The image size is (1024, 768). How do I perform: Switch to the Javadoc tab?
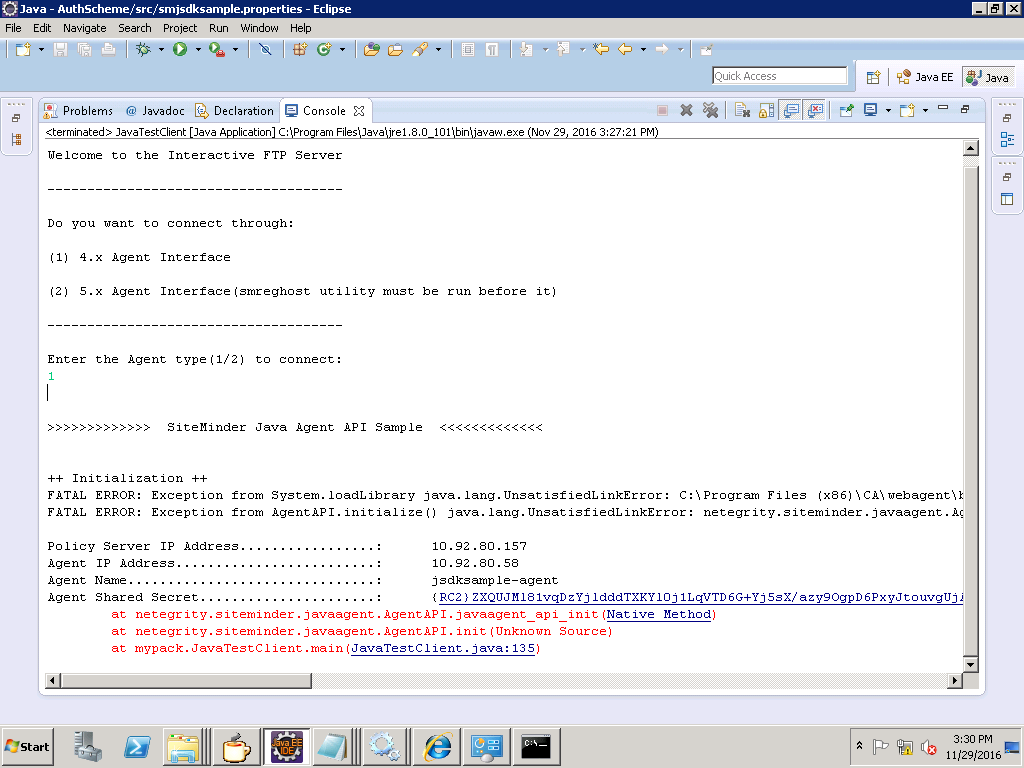pyautogui.click(x=155, y=111)
